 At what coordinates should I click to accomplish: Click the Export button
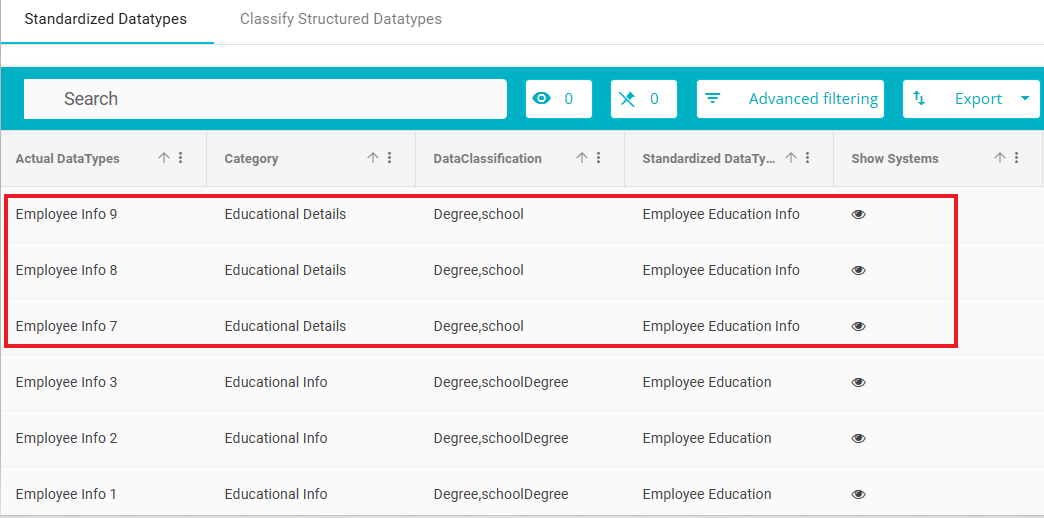[x=971, y=99]
